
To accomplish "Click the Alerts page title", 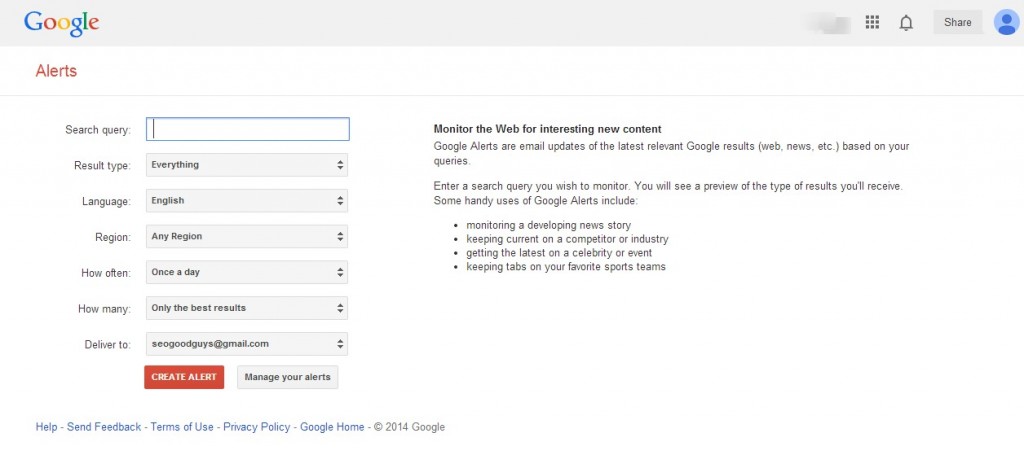I will click(56, 71).
